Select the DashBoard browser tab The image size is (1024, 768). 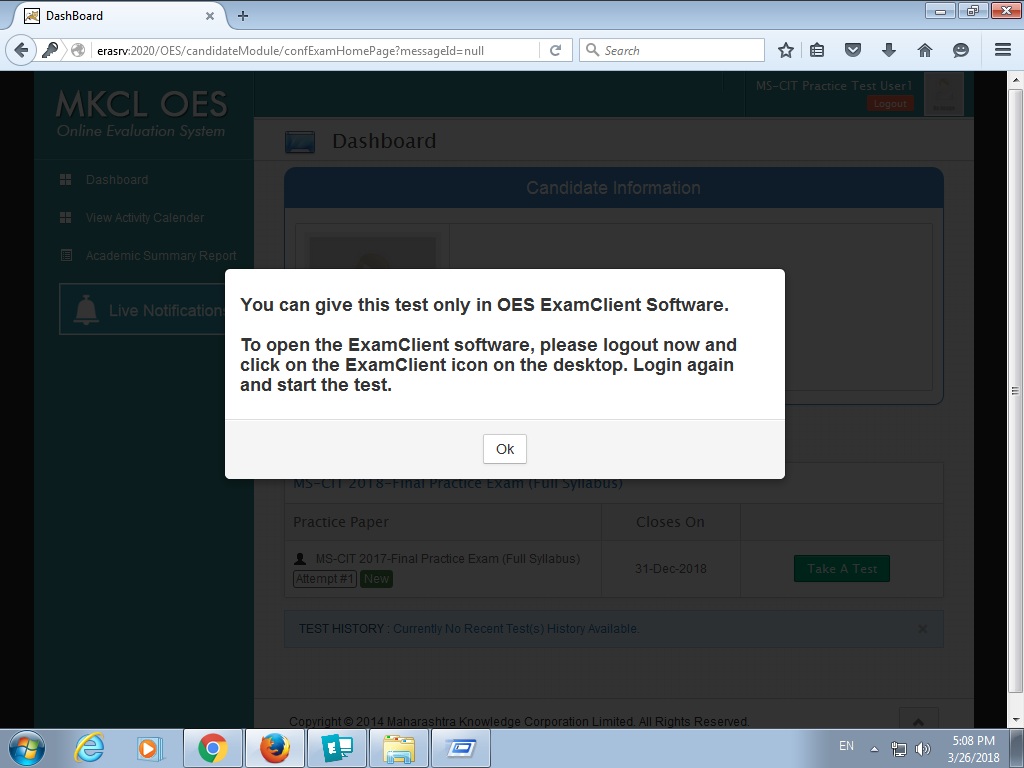coord(118,16)
